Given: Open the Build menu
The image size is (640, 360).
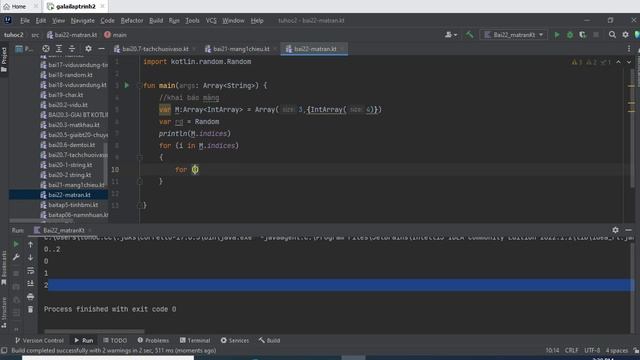Looking at the screenshot, I should [x=156, y=20].
